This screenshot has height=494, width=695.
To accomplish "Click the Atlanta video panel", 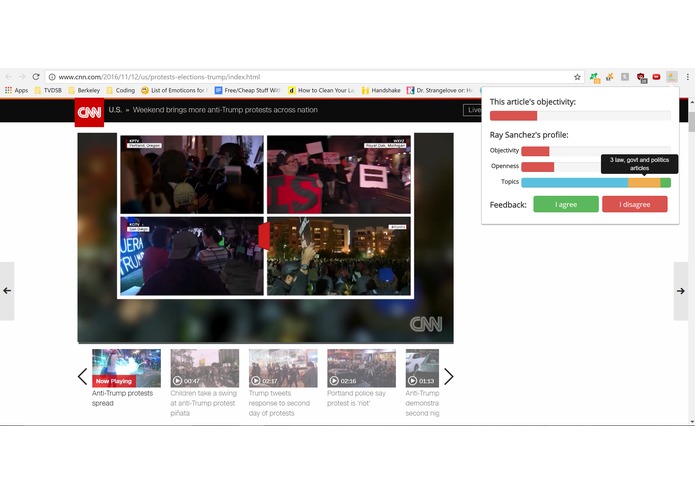I will coord(339,256).
